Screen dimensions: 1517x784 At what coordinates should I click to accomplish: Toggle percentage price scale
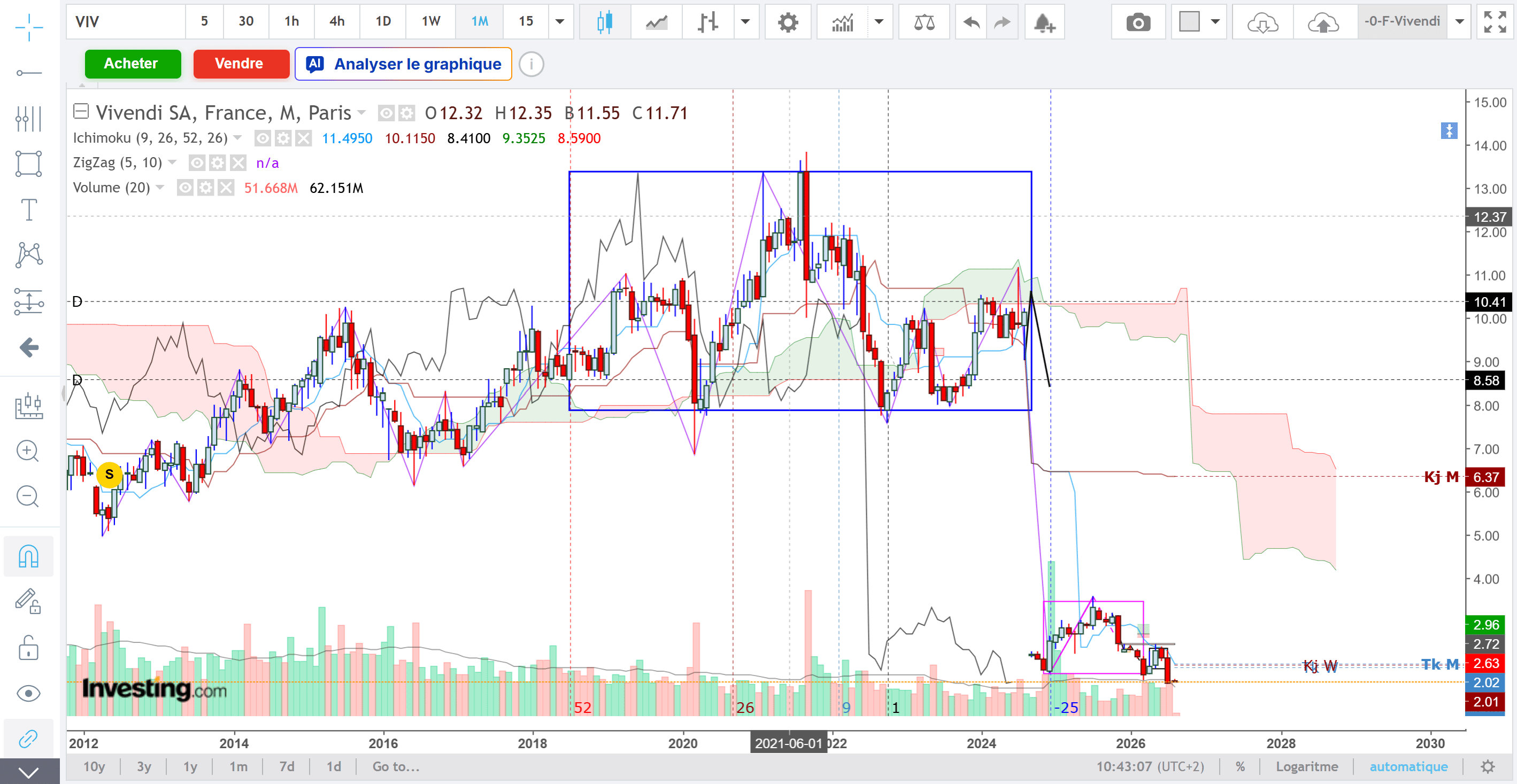coord(1240,767)
